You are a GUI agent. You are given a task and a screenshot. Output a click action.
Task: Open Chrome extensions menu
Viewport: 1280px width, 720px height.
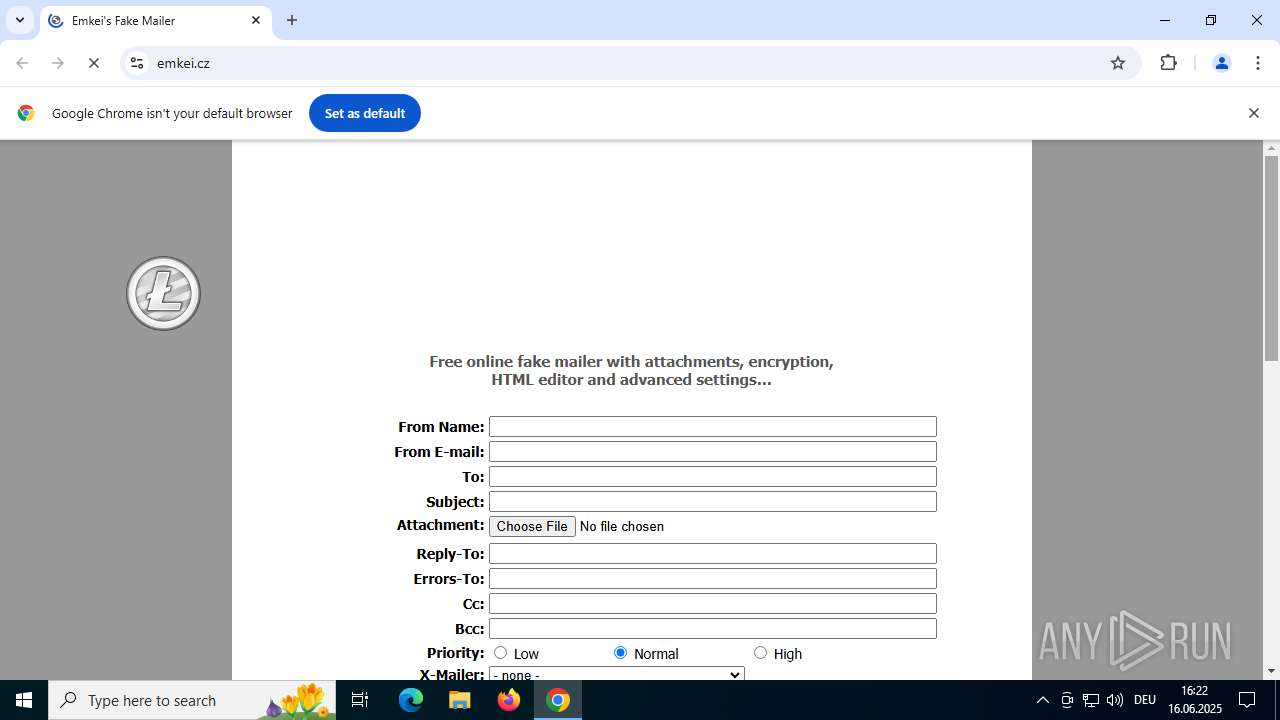click(1168, 63)
